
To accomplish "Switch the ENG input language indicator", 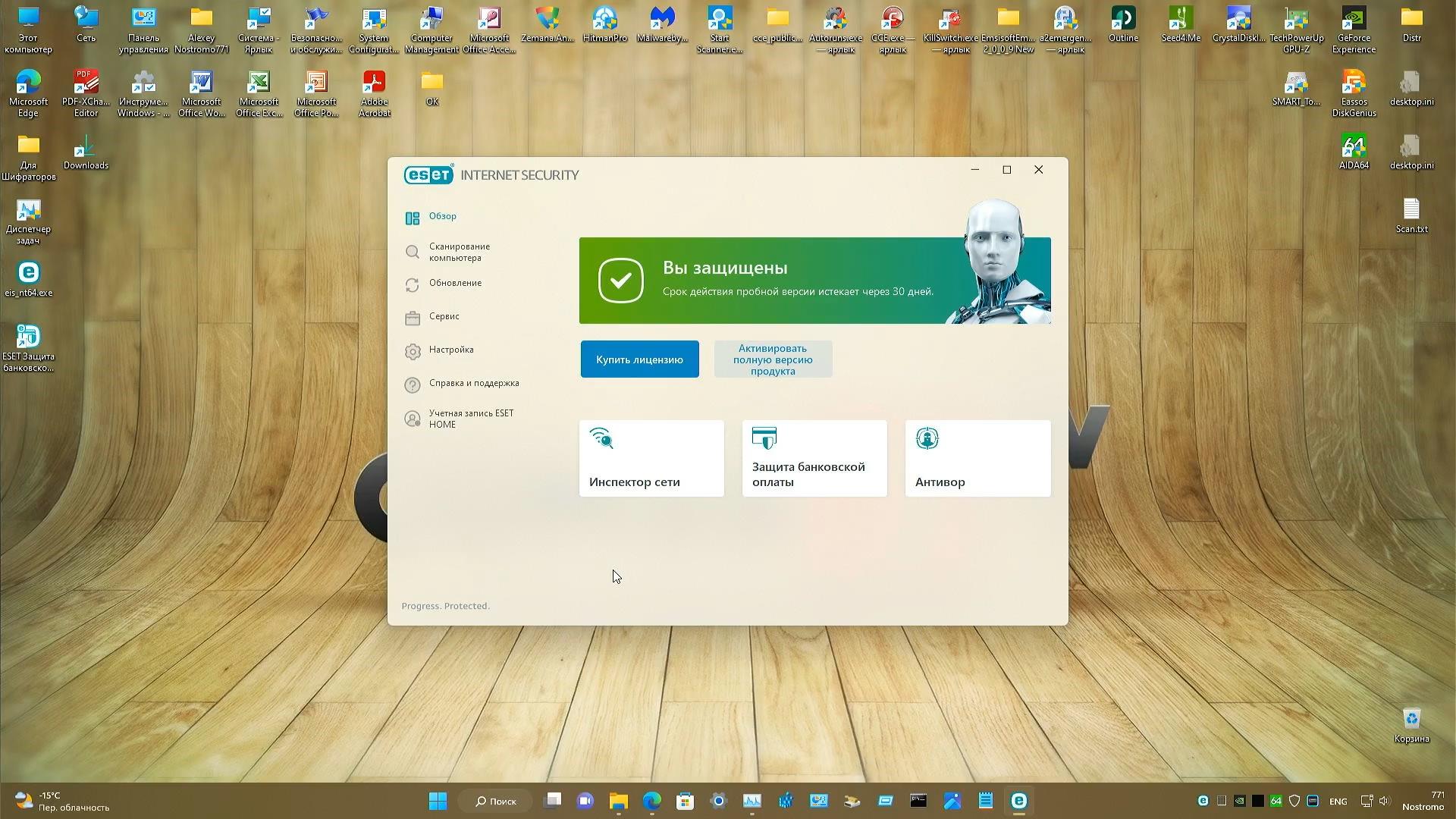I will click(x=1338, y=802).
